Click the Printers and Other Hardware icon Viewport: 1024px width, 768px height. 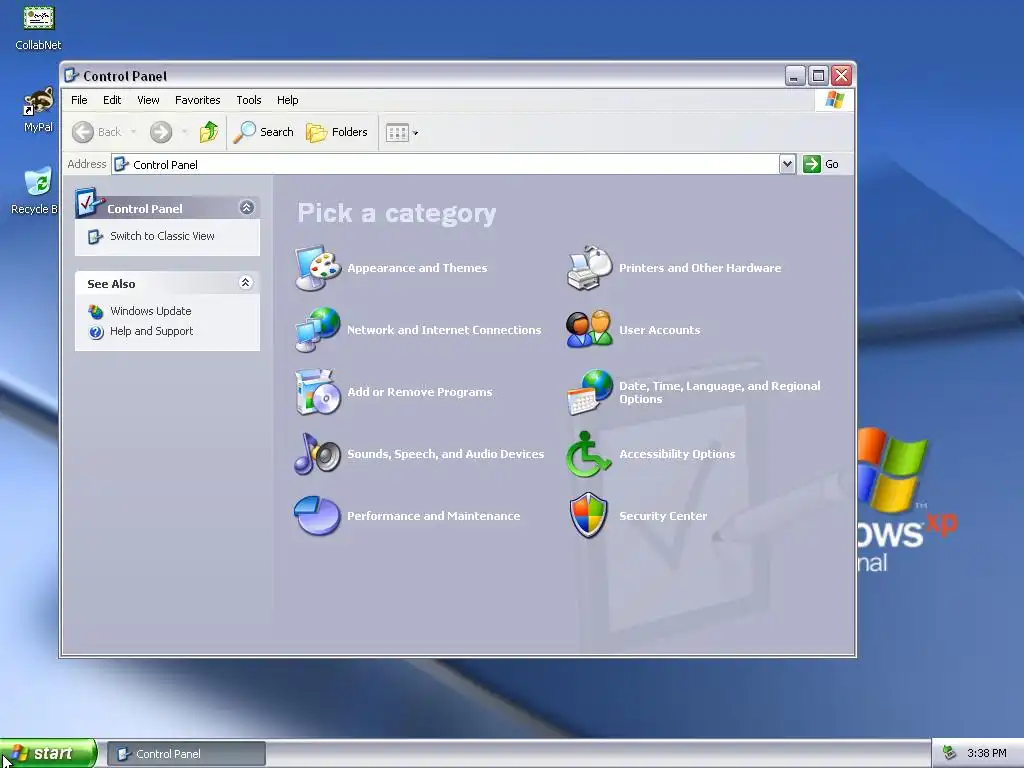point(589,268)
